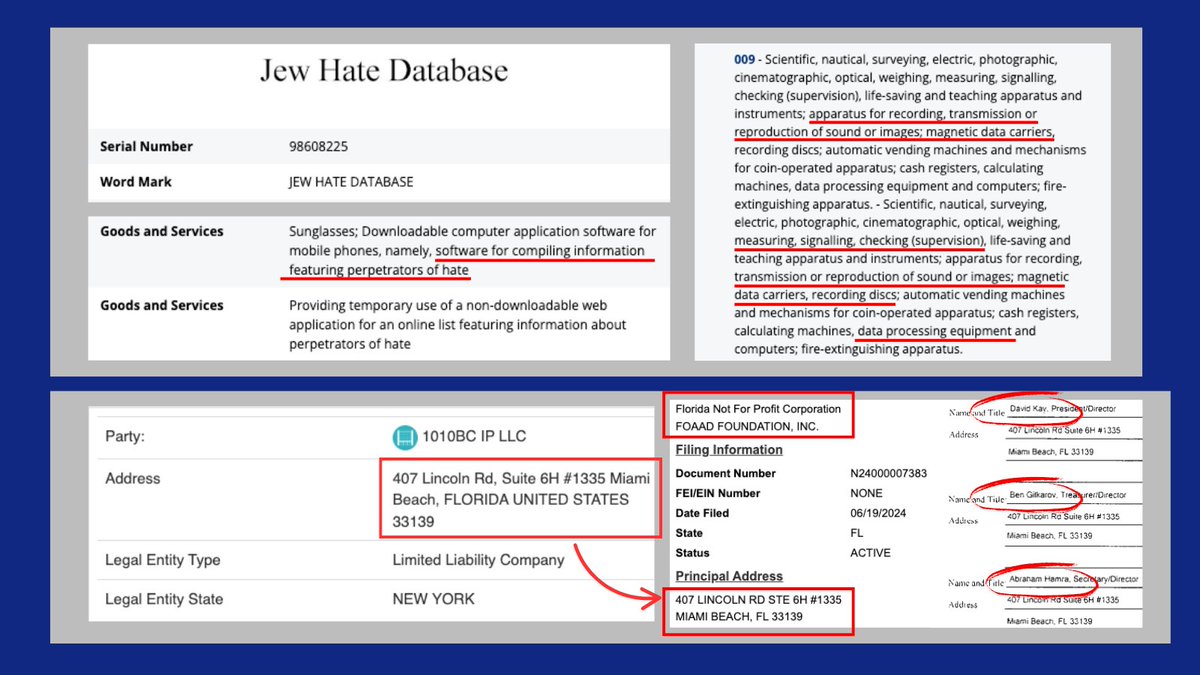
Task: Click the FOAAD FOUNDATION, INC. name
Action: [747, 426]
